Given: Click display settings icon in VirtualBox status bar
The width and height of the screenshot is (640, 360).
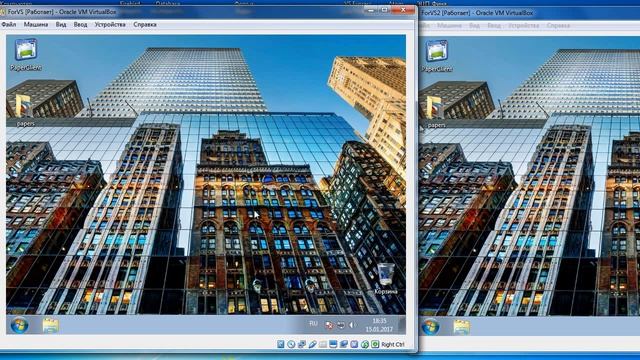Looking at the screenshot, I should coord(333,344).
